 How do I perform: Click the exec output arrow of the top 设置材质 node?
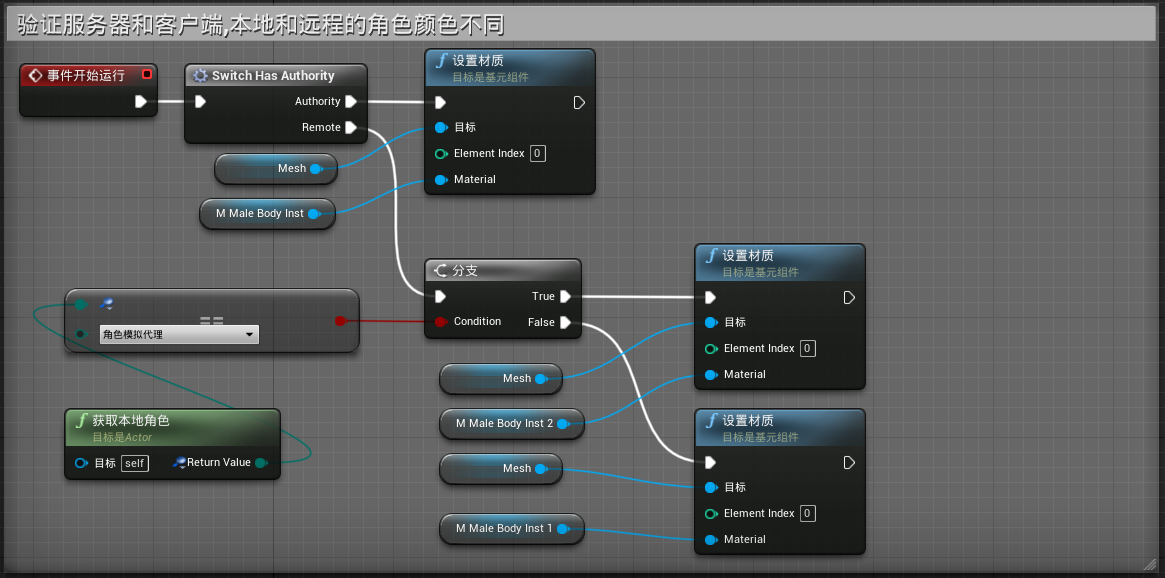pyautogui.click(x=578, y=102)
